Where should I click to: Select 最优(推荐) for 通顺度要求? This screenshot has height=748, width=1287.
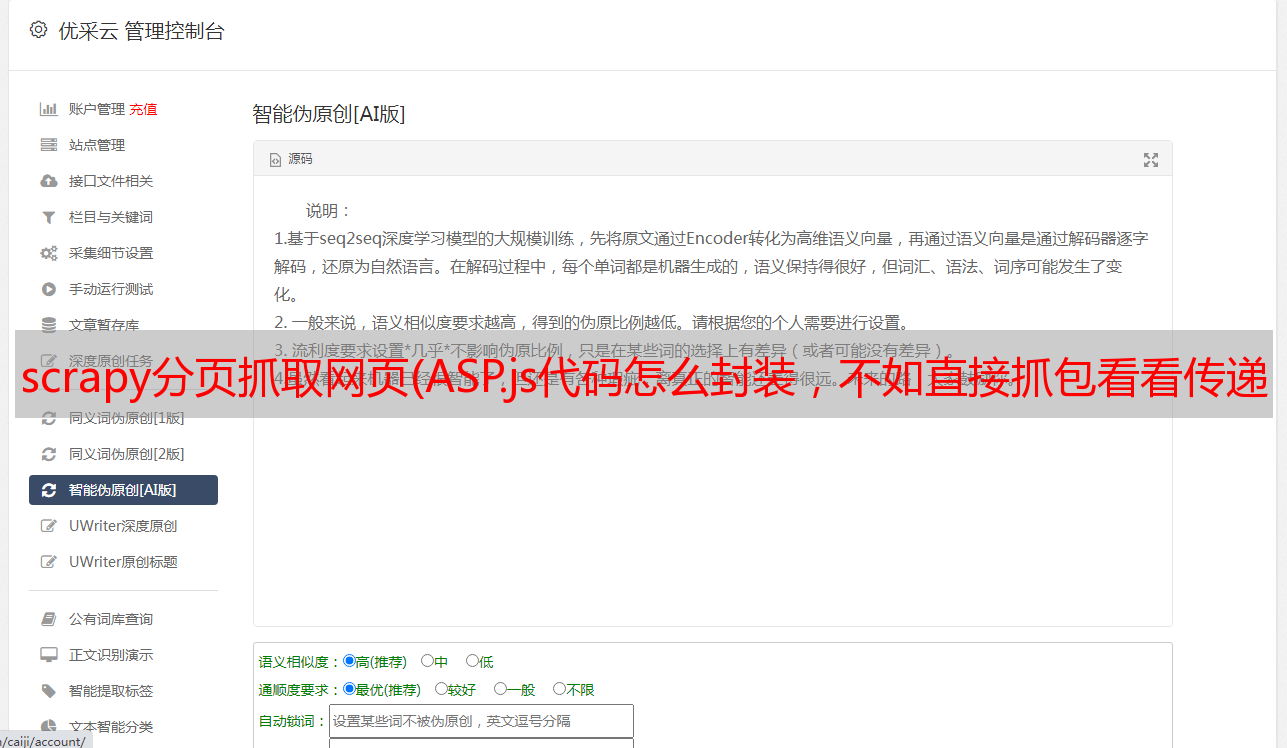click(349, 689)
